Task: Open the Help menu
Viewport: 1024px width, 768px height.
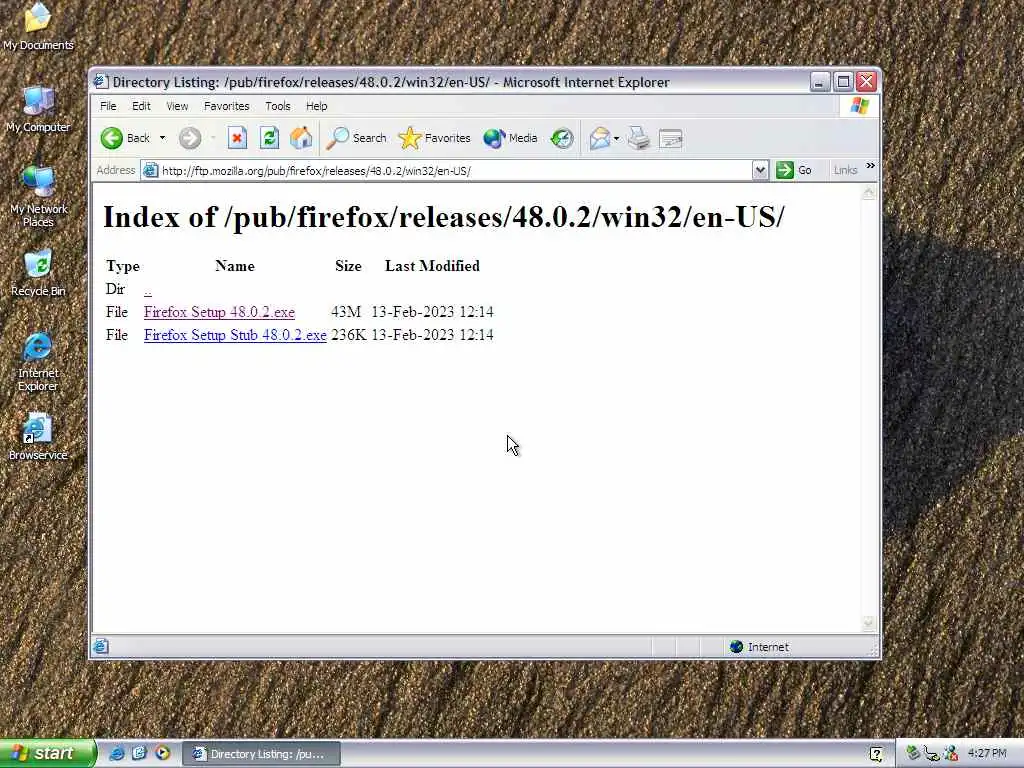Action: [x=317, y=106]
